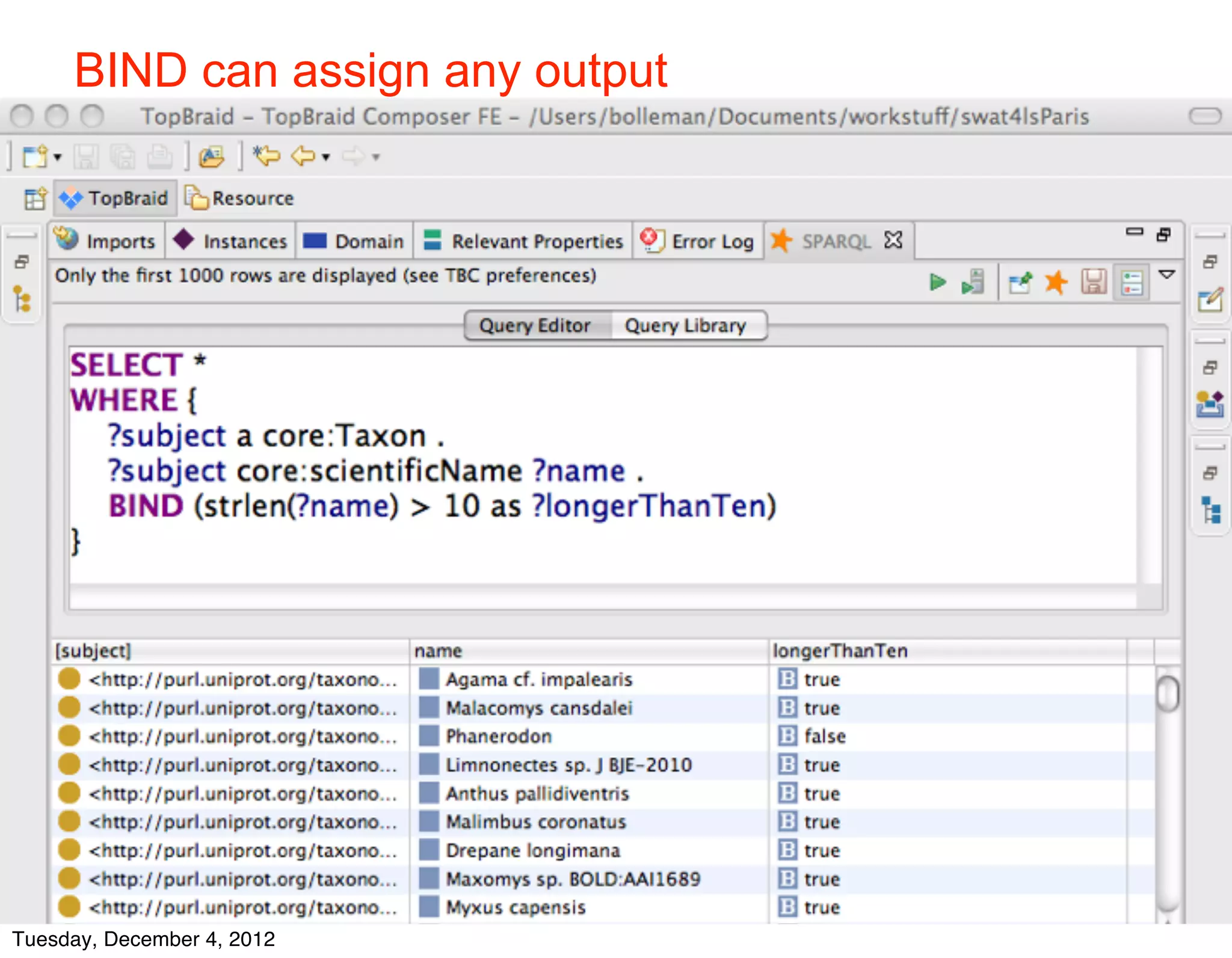Open the Imports tab
1232x958 pixels.
(x=106, y=241)
